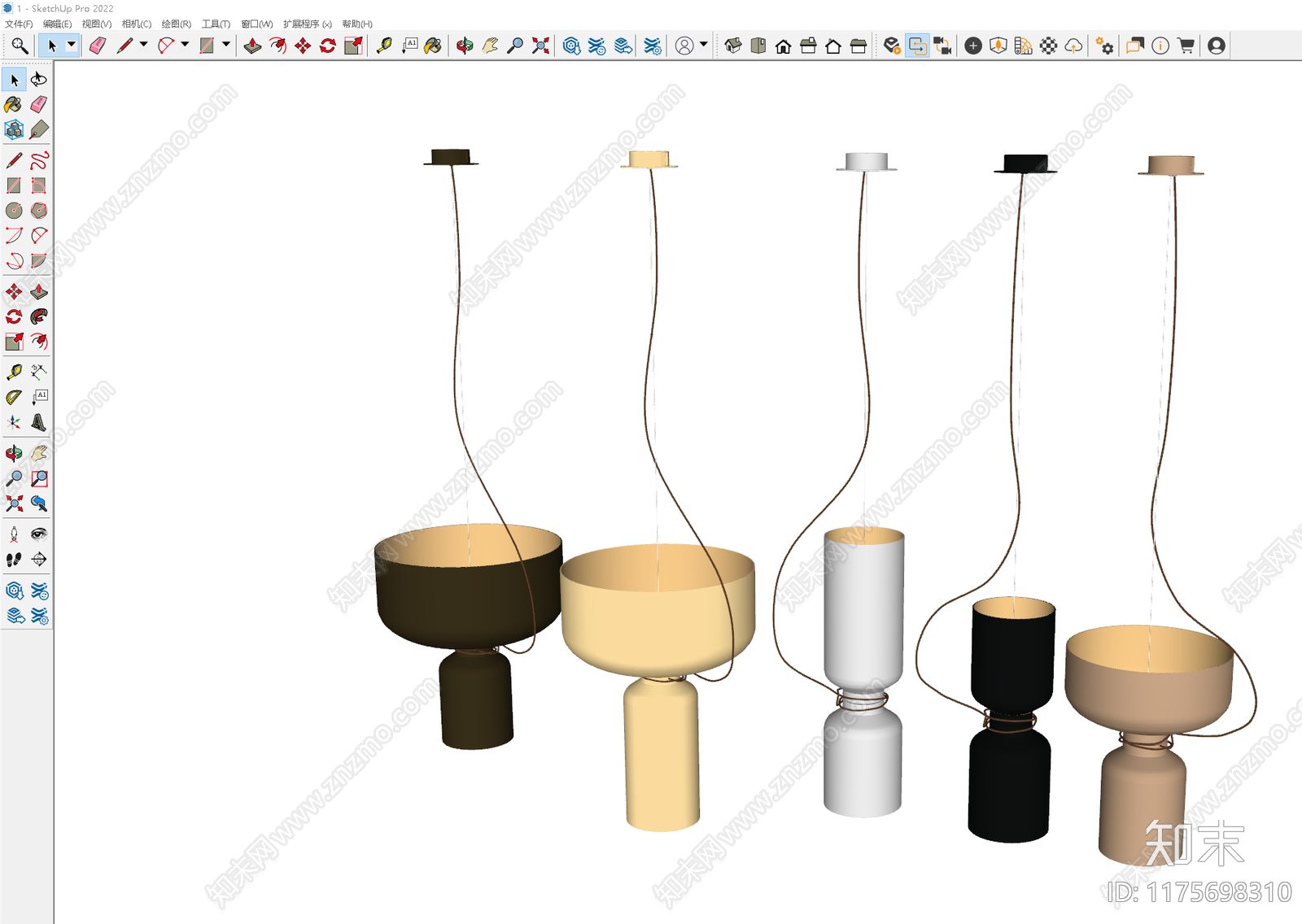1302x924 pixels.
Task: Click the circled info icon
Action: pyautogui.click(x=1160, y=46)
